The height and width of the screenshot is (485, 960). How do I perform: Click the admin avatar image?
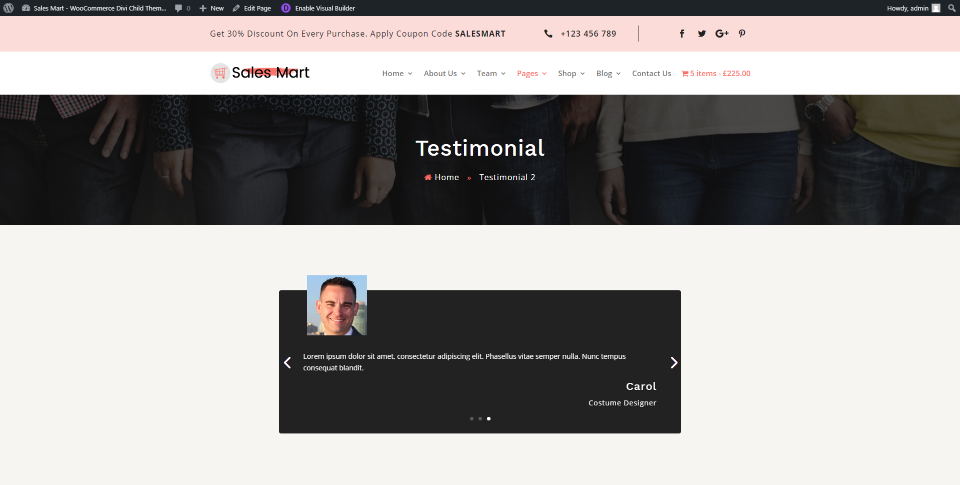tap(936, 8)
